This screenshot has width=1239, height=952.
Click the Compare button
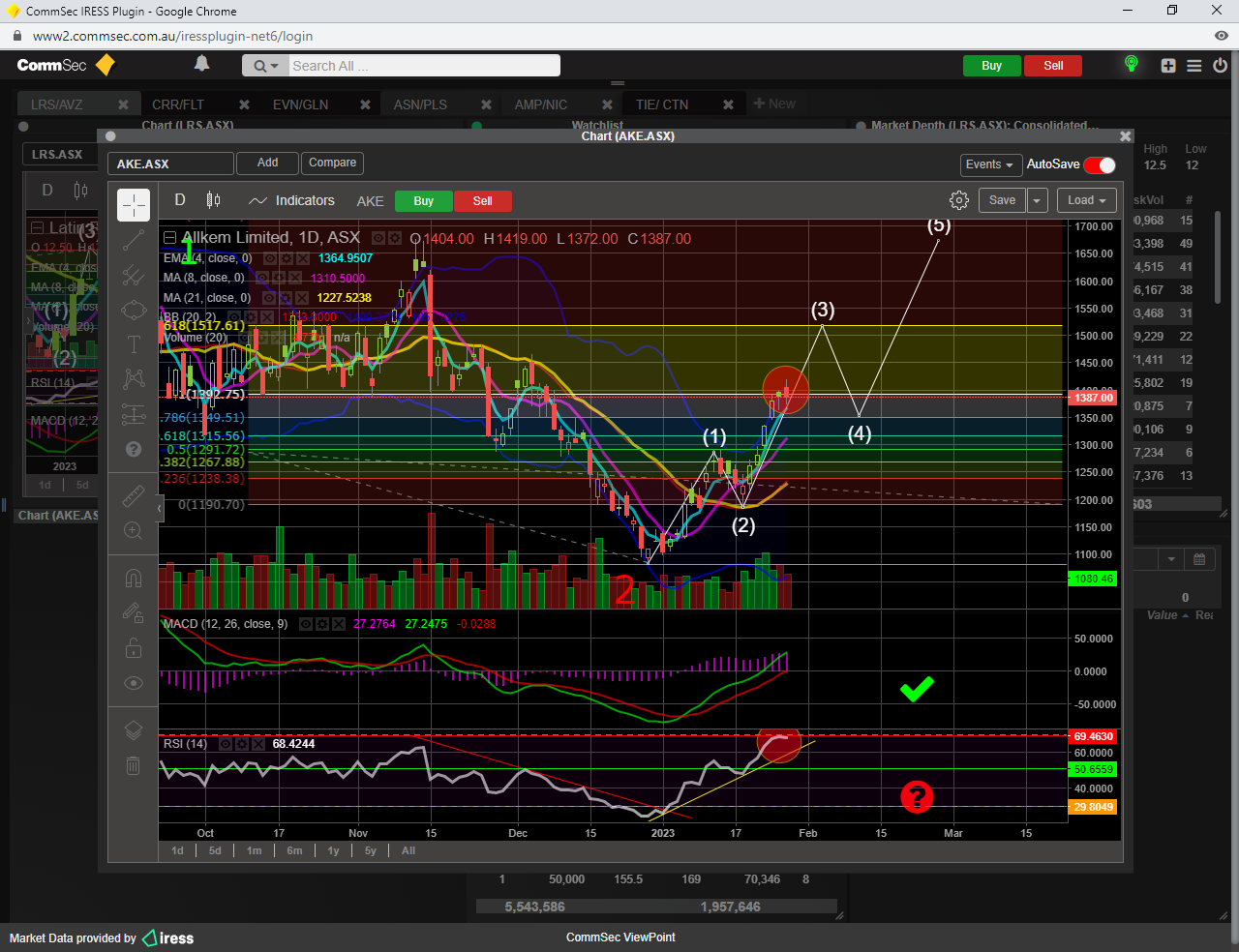(x=332, y=163)
